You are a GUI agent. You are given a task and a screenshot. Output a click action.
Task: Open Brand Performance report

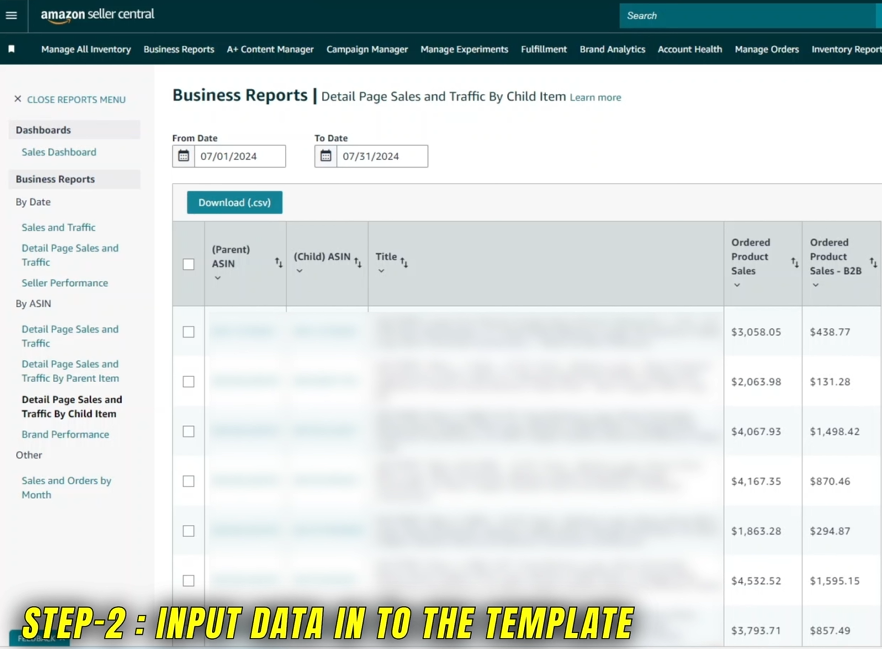pos(65,434)
